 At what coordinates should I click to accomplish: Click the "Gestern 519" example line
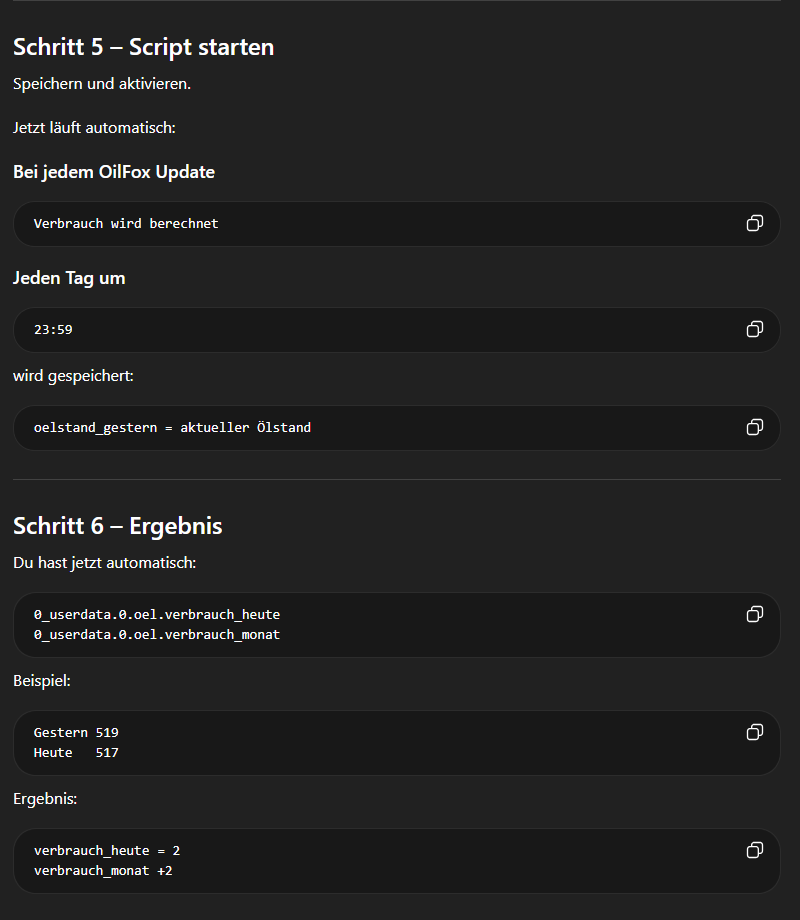tap(76, 732)
